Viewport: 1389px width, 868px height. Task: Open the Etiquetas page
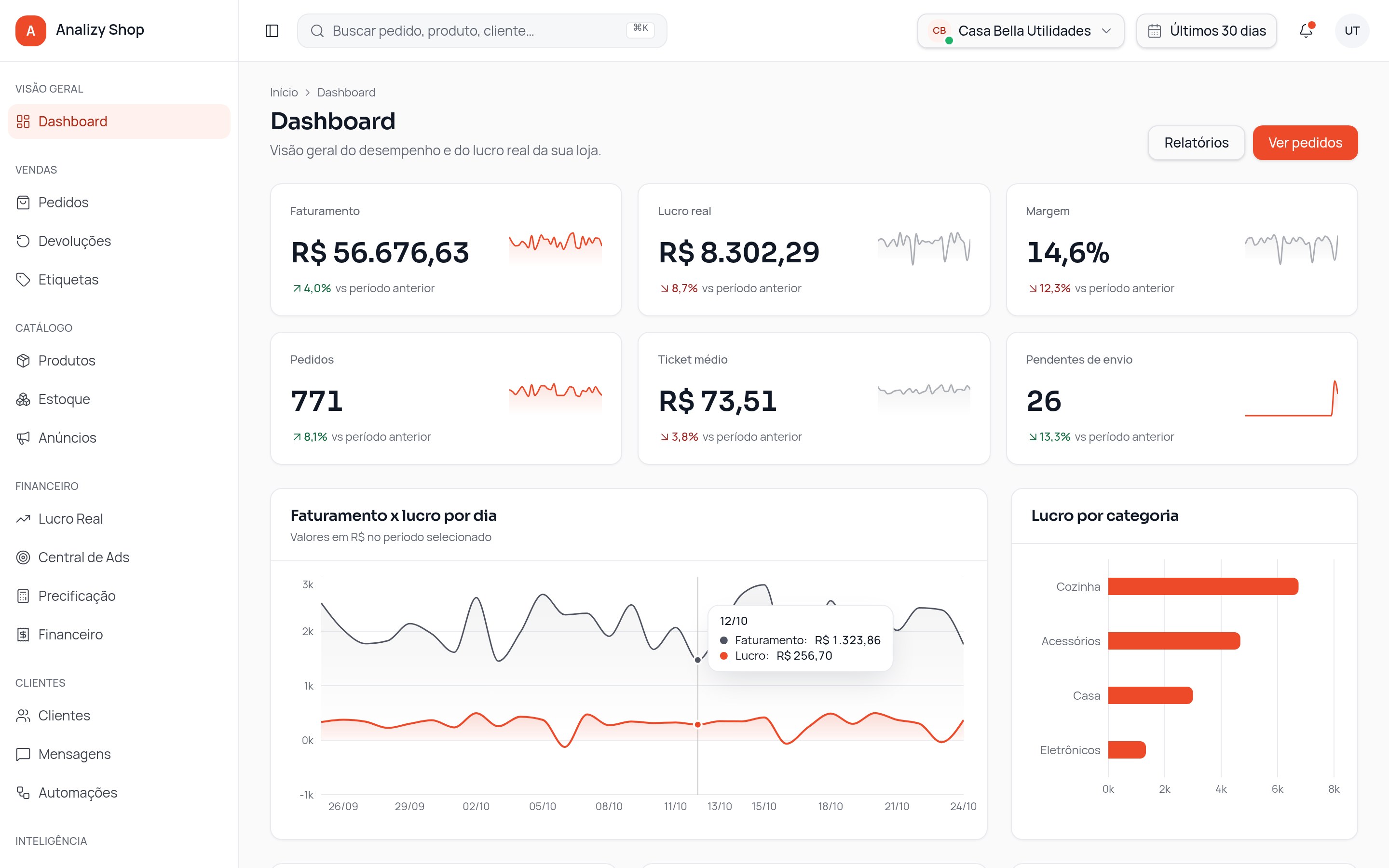click(120, 280)
